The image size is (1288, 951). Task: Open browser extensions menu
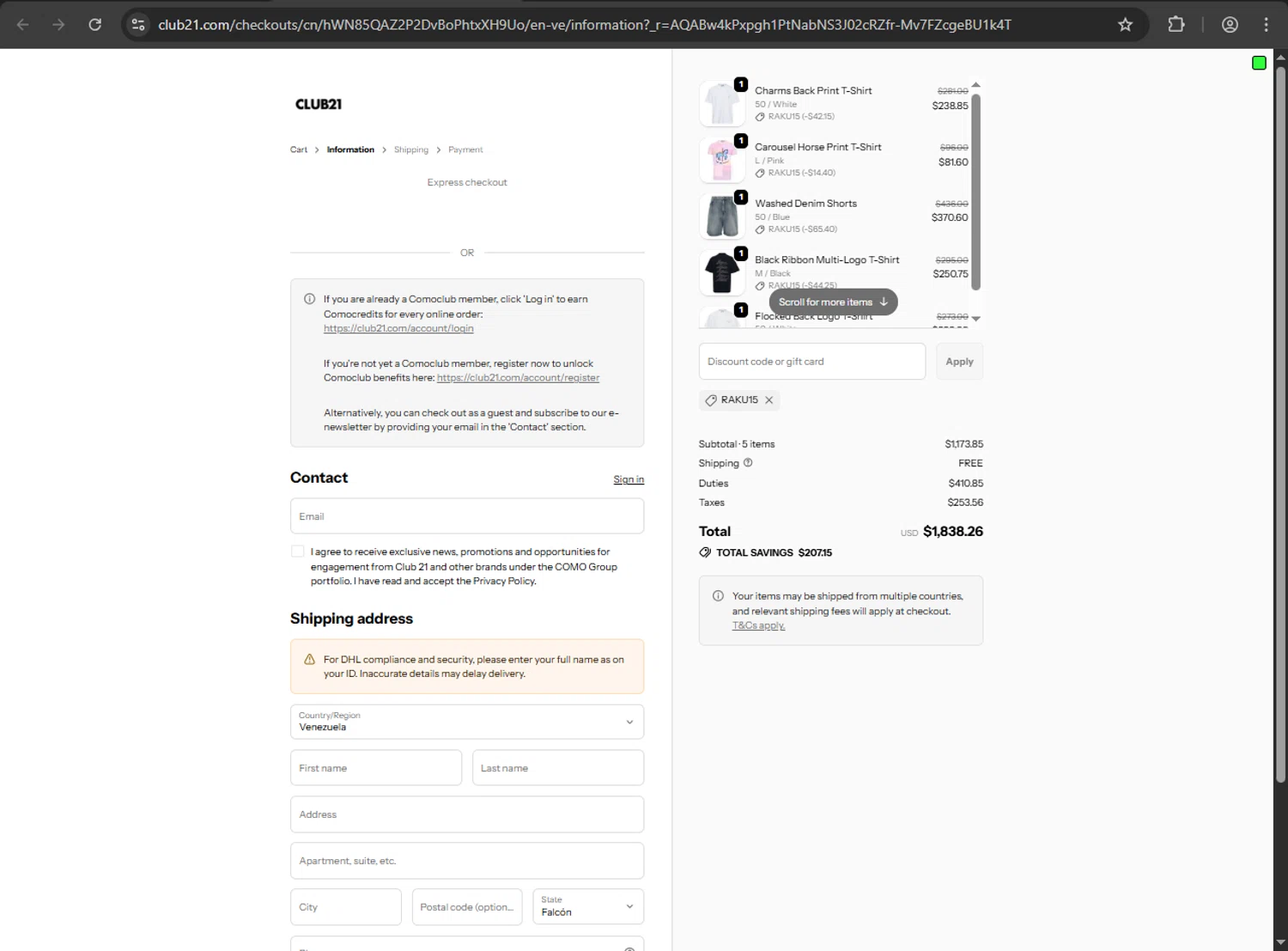click(1176, 25)
